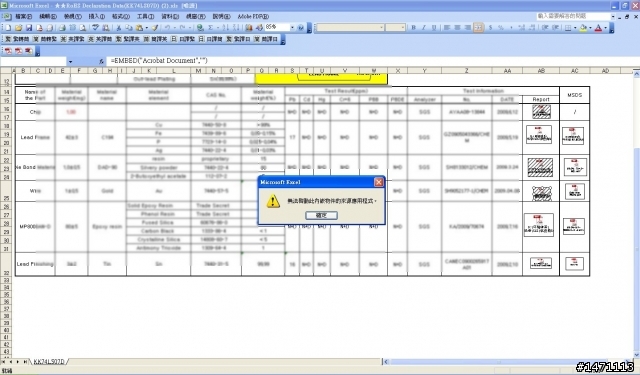Image resolution: width=640 pixels, height=375 pixels.
Task: Click the Font Color red A swatch
Action: pyautogui.click(x=598, y=28)
